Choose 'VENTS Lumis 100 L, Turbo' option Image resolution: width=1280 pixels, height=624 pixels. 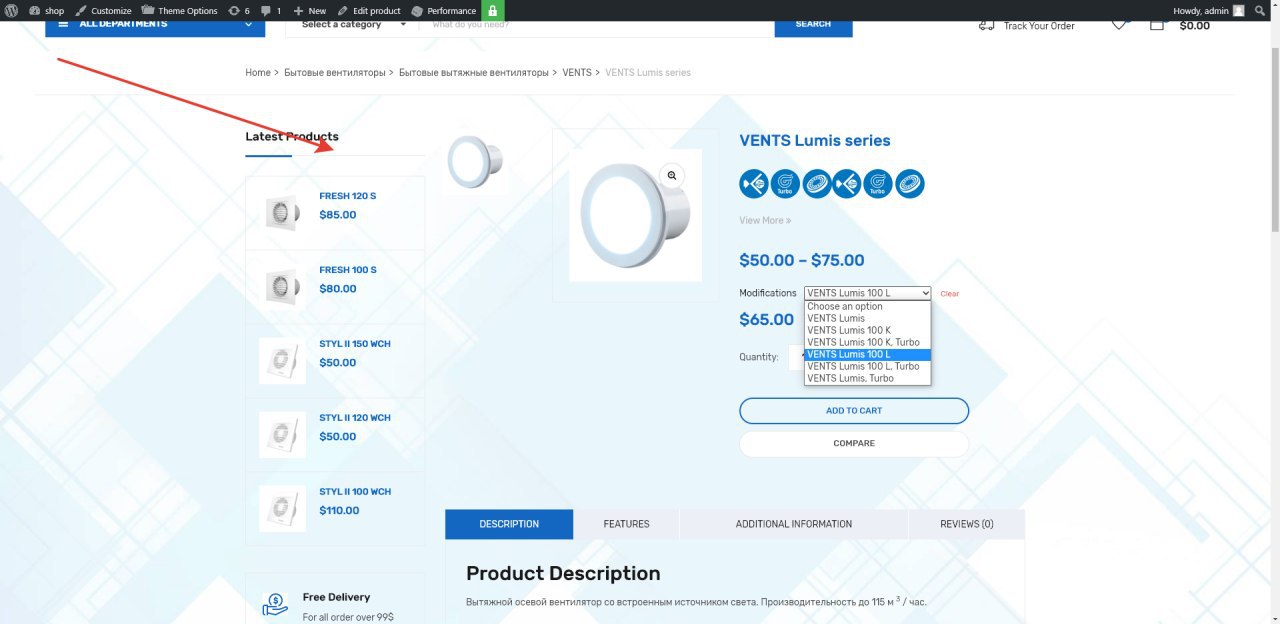pyautogui.click(x=868, y=367)
